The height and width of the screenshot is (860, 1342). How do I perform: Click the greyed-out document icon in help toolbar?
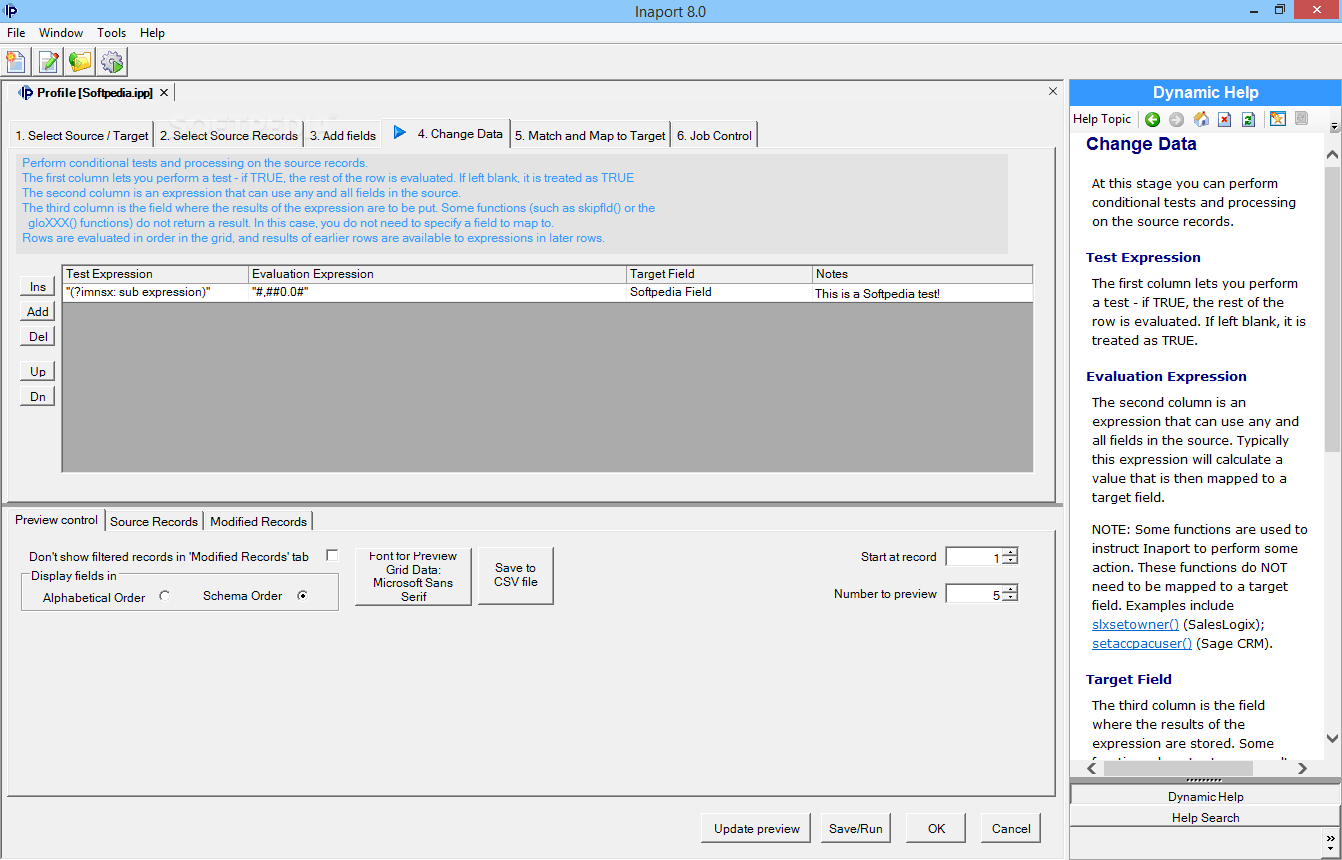(x=1301, y=119)
